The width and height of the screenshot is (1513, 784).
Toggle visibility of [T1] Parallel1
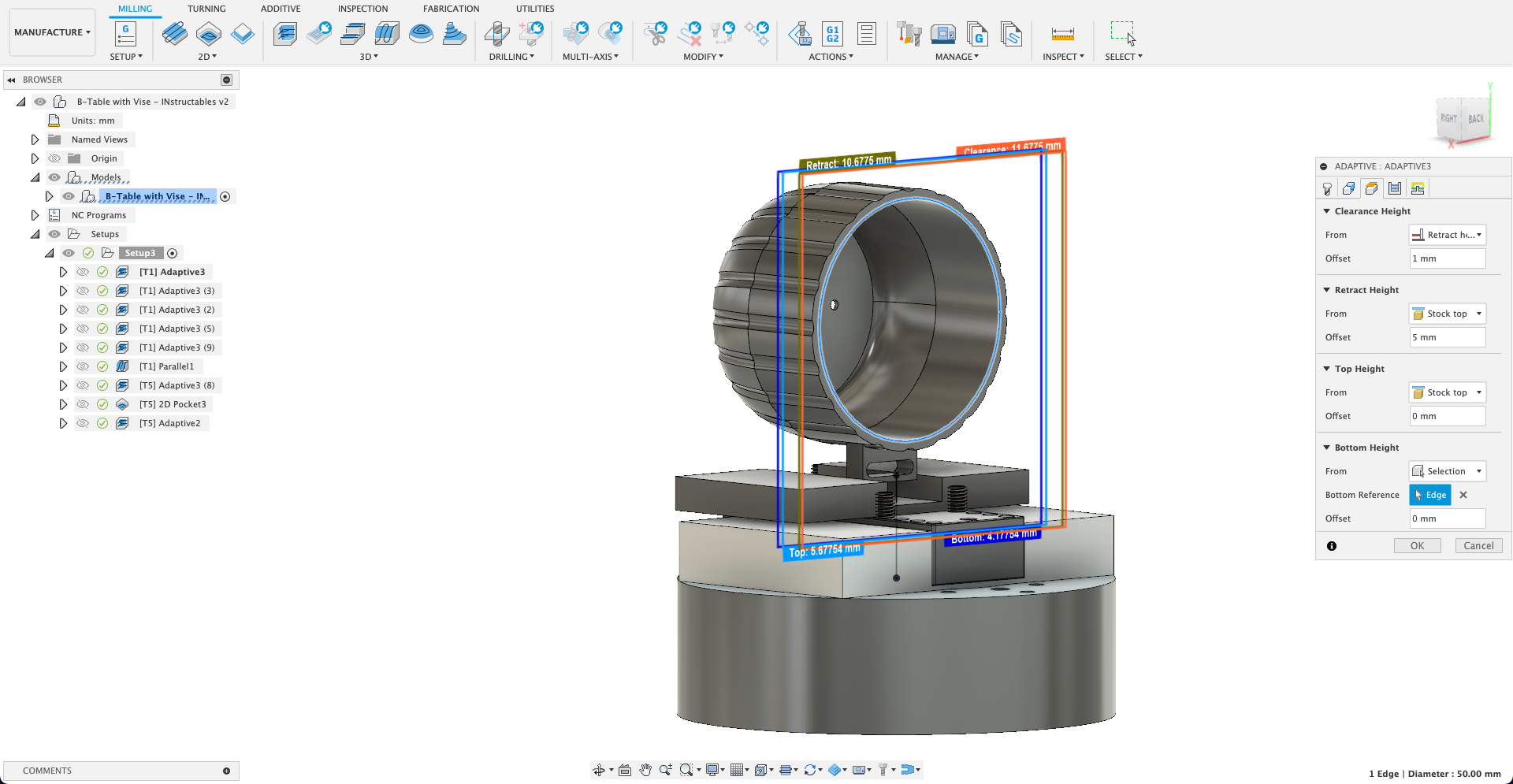click(x=83, y=366)
